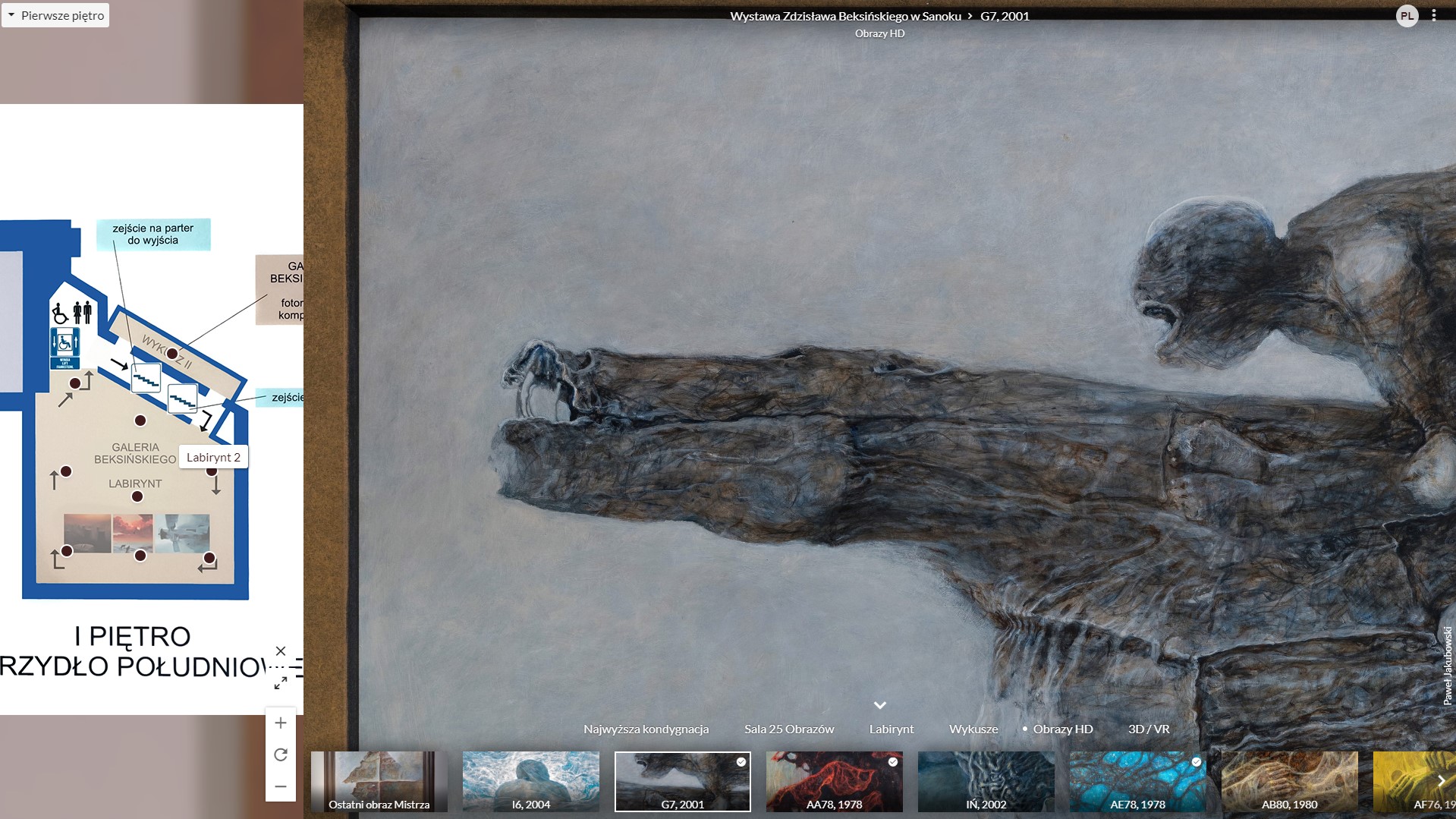The image size is (1456, 819).
Task: Zoom in on the floor map
Action: pyautogui.click(x=280, y=723)
